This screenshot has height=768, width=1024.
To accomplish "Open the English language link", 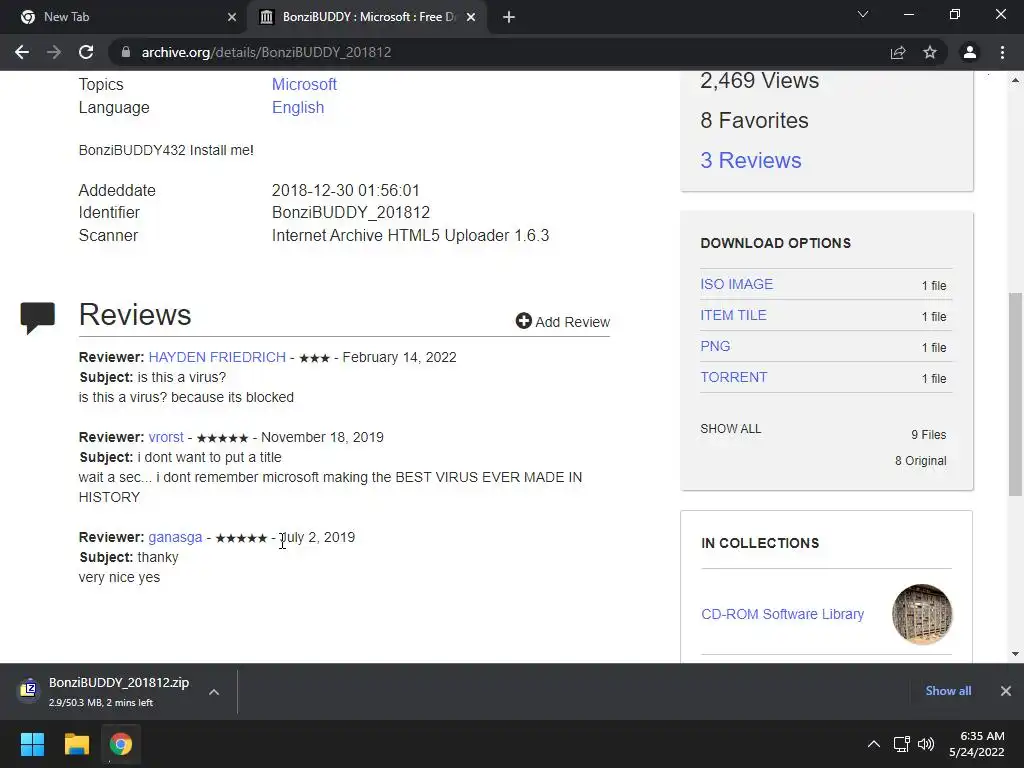I will pyautogui.click(x=298, y=107).
